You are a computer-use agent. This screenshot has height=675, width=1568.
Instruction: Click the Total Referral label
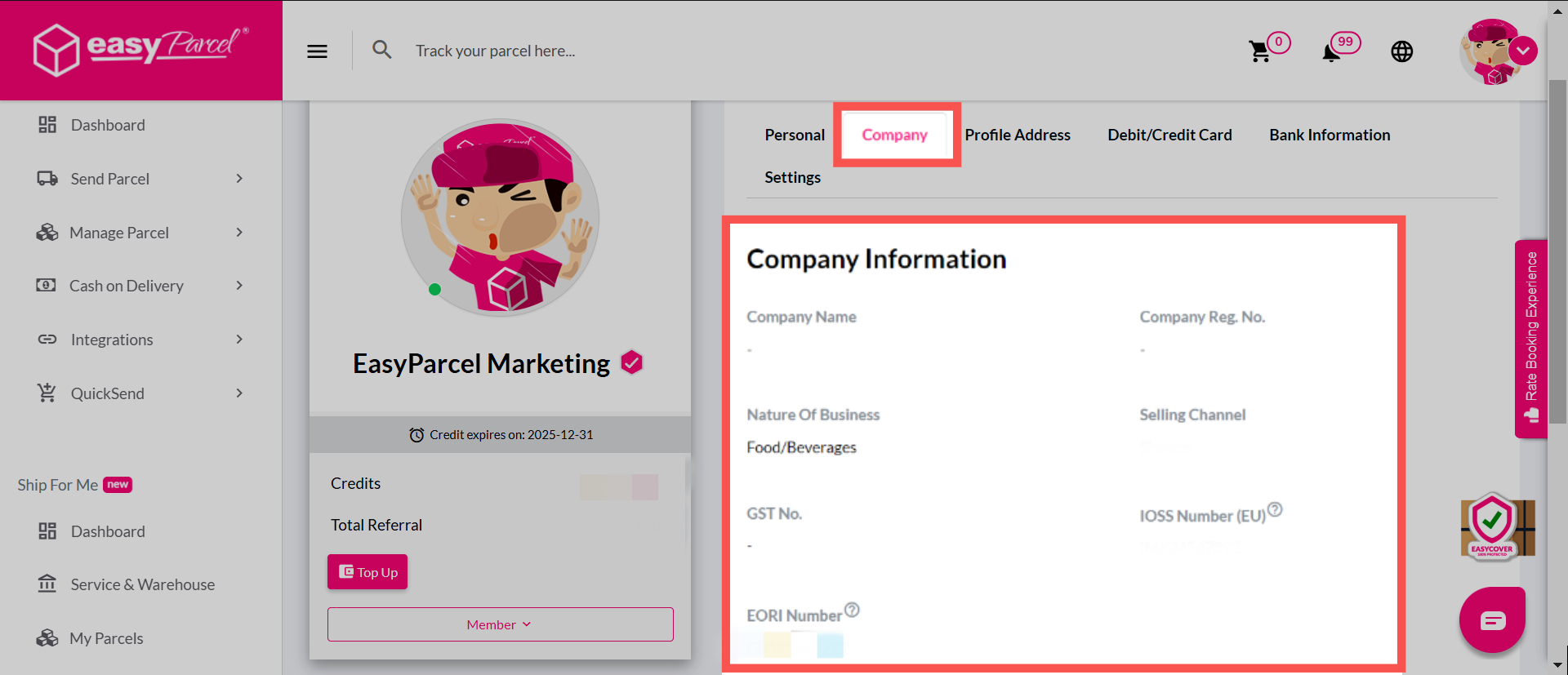pyautogui.click(x=376, y=525)
